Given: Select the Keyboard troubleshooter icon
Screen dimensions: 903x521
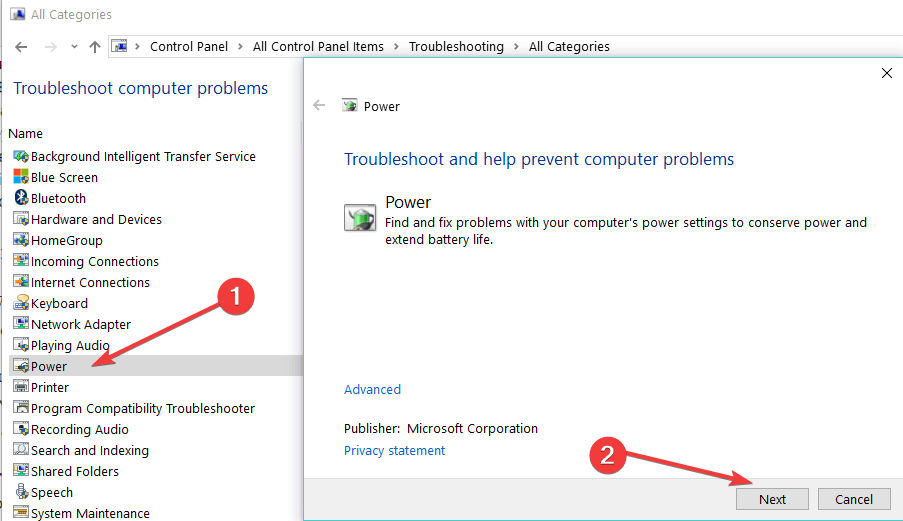Looking at the screenshot, I should pyautogui.click(x=21, y=303).
